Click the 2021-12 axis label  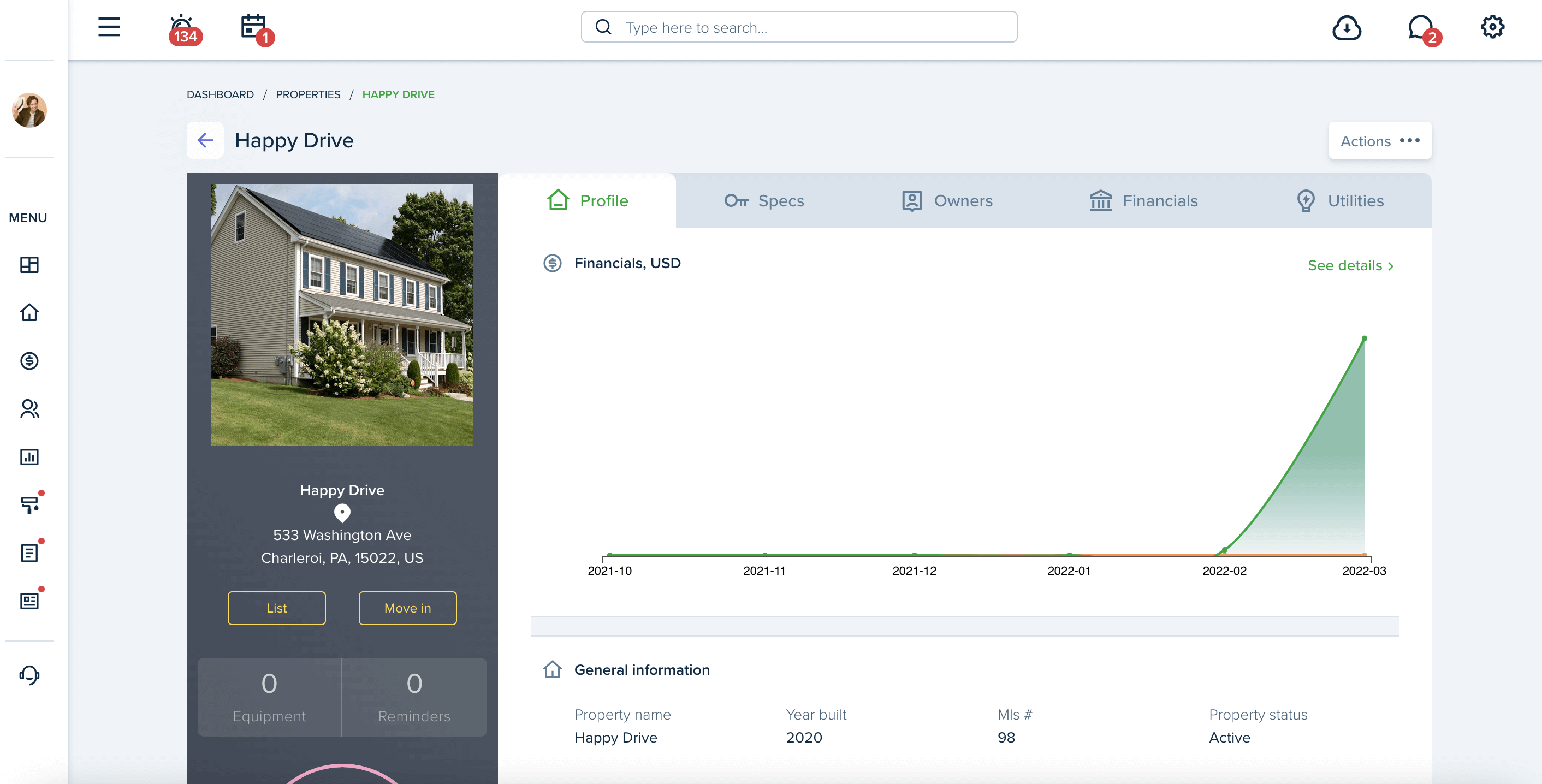click(x=914, y=571)
